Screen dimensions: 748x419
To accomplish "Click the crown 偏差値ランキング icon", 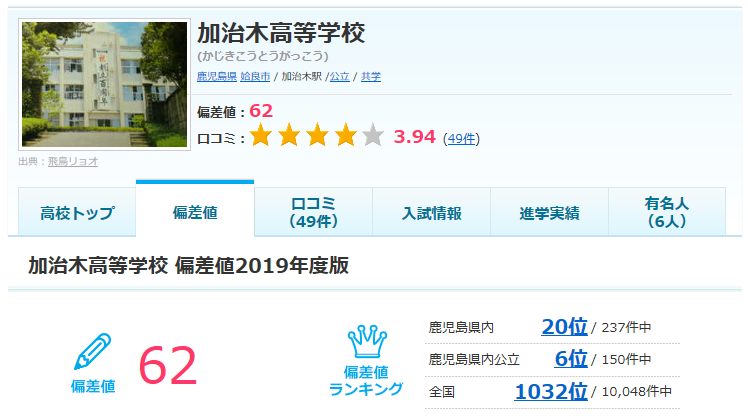I will [x=366, y=341].
